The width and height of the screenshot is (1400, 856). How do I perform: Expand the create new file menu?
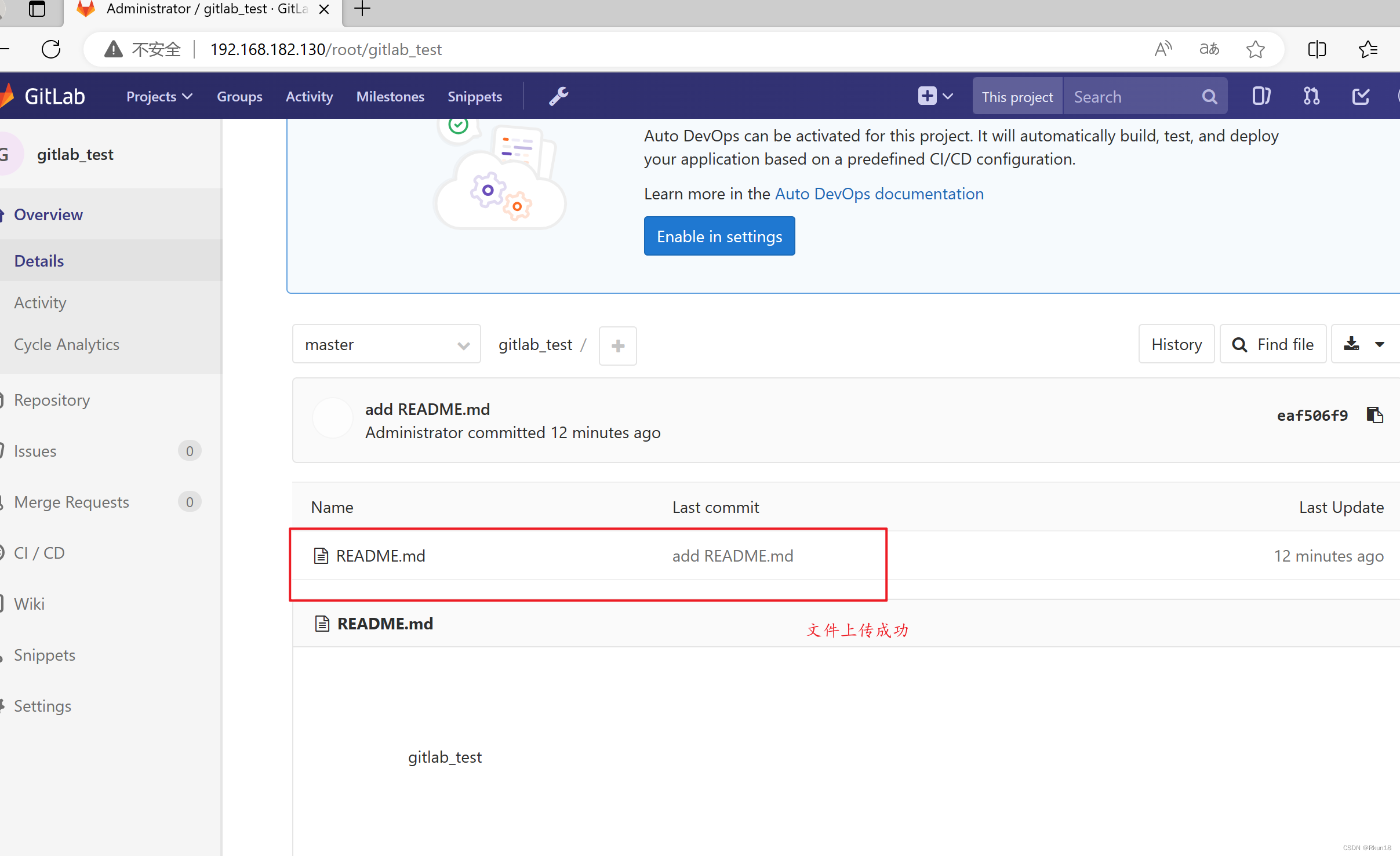point(618,345)
